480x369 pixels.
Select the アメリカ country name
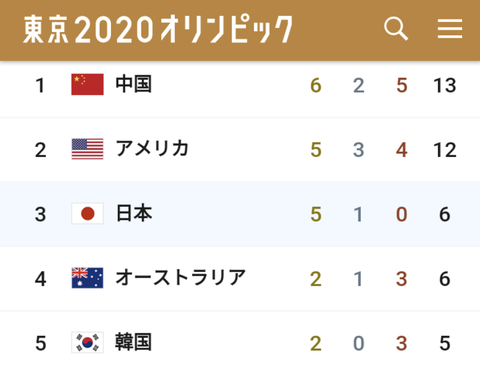(152, 148)
